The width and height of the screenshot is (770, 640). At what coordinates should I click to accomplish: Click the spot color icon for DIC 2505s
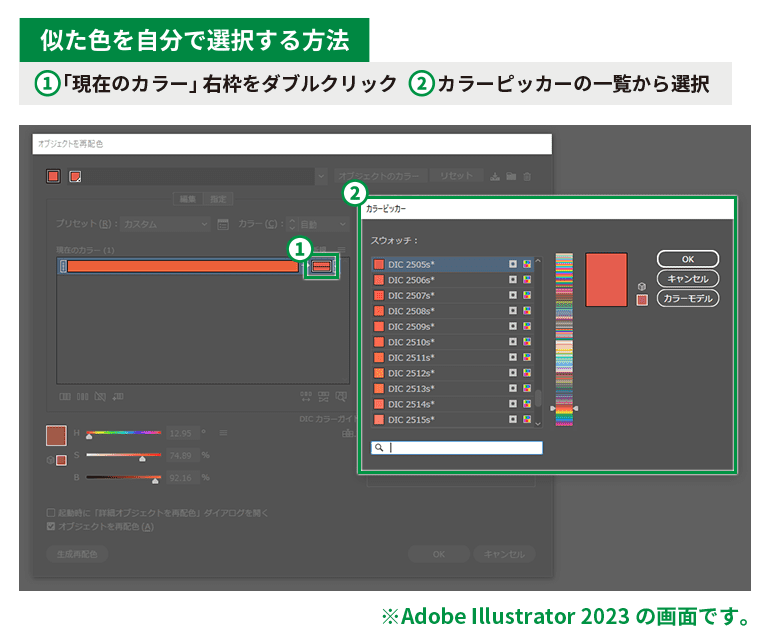(513, 265)
